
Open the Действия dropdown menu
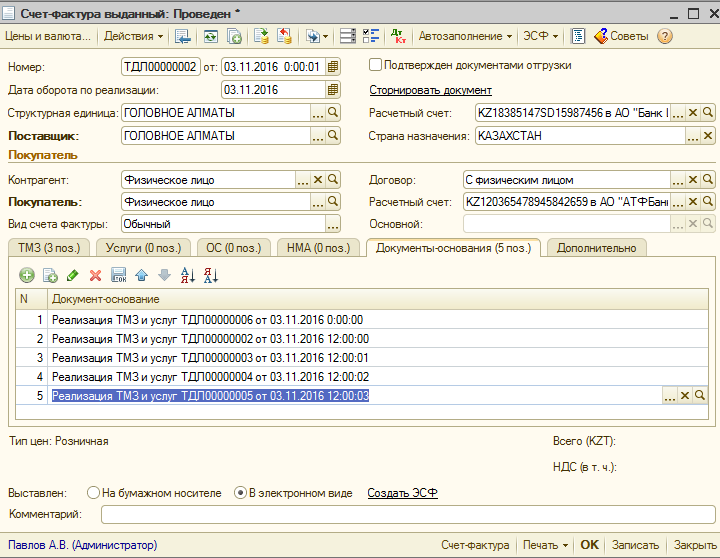133,36
